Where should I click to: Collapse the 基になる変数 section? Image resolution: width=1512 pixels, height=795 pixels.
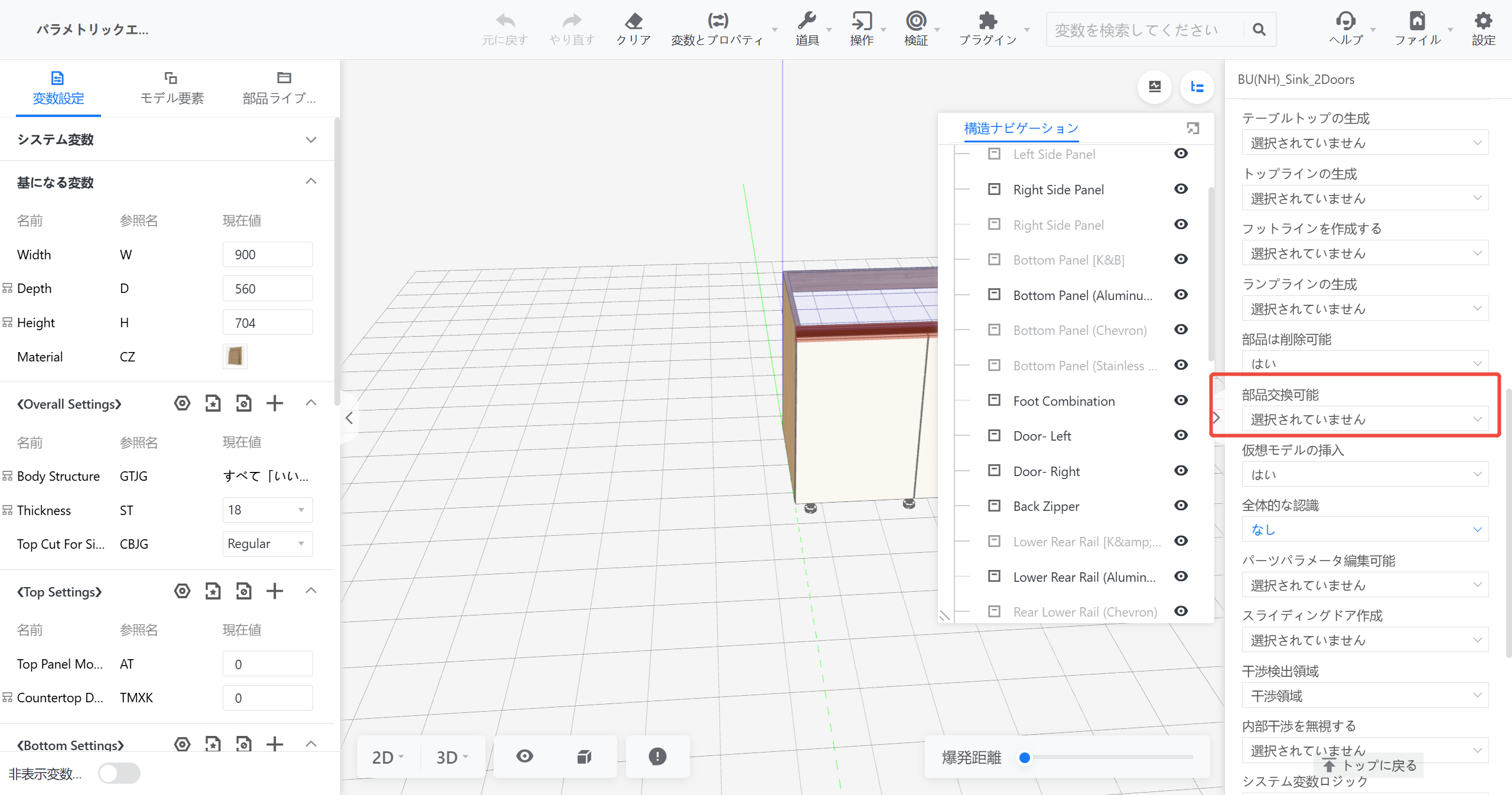(x=311, y=181)
